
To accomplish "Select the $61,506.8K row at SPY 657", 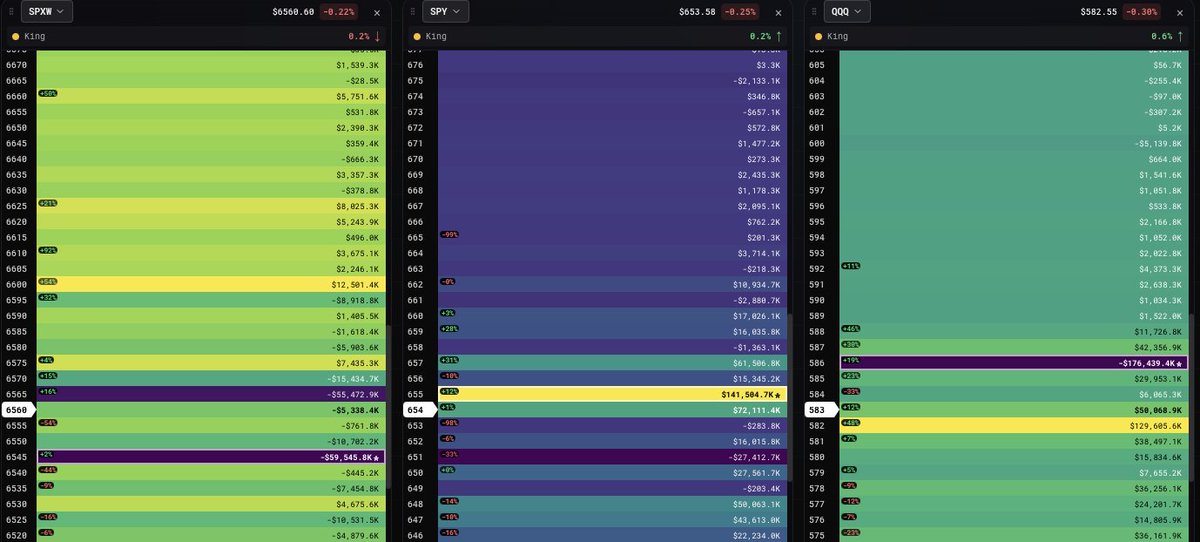I will pyautogui.click(x=612, y=363).
